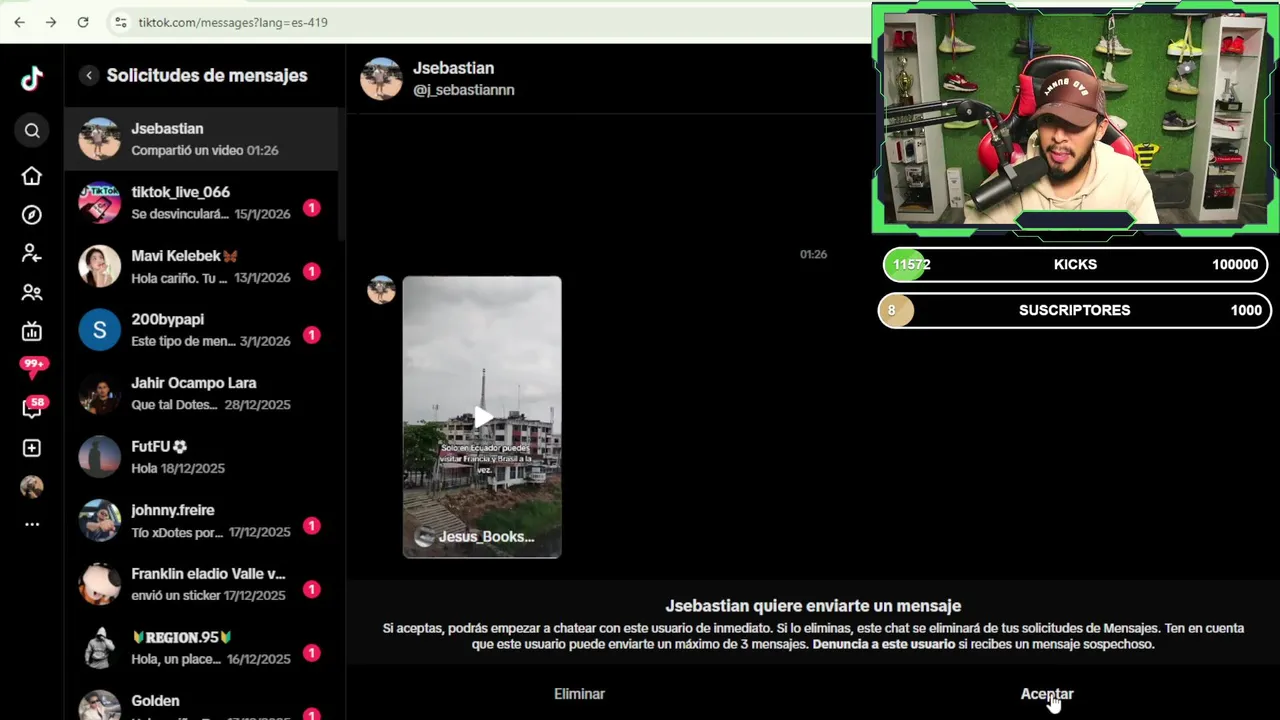The height and width of the screenshot is (720, 1280).
Task: Open the Explore compass icon
Action: pyautogui.click(x=32, y=215)
